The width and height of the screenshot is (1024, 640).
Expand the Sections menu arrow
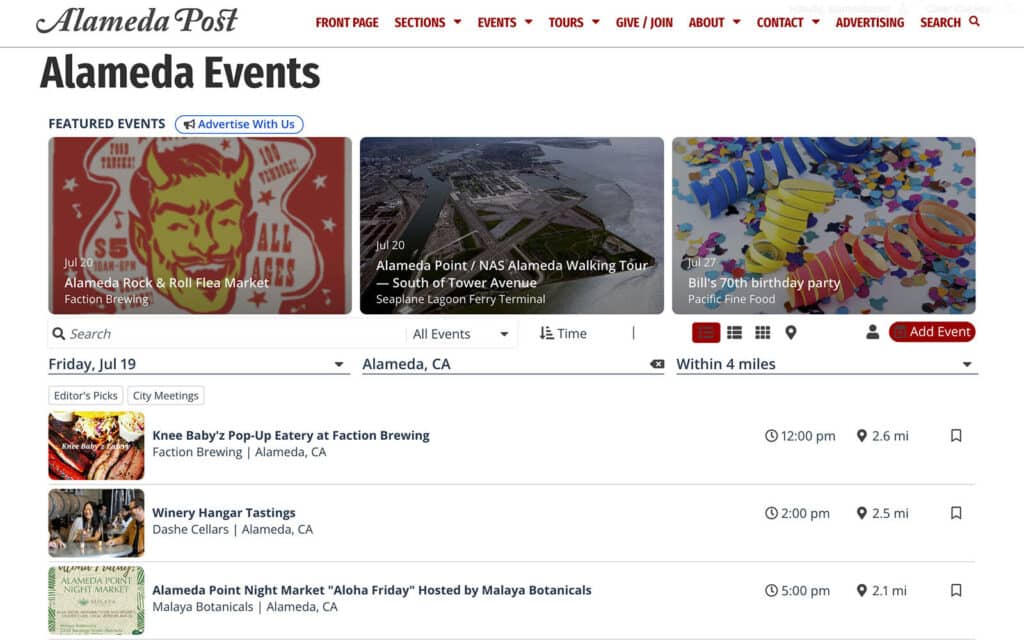457,22
